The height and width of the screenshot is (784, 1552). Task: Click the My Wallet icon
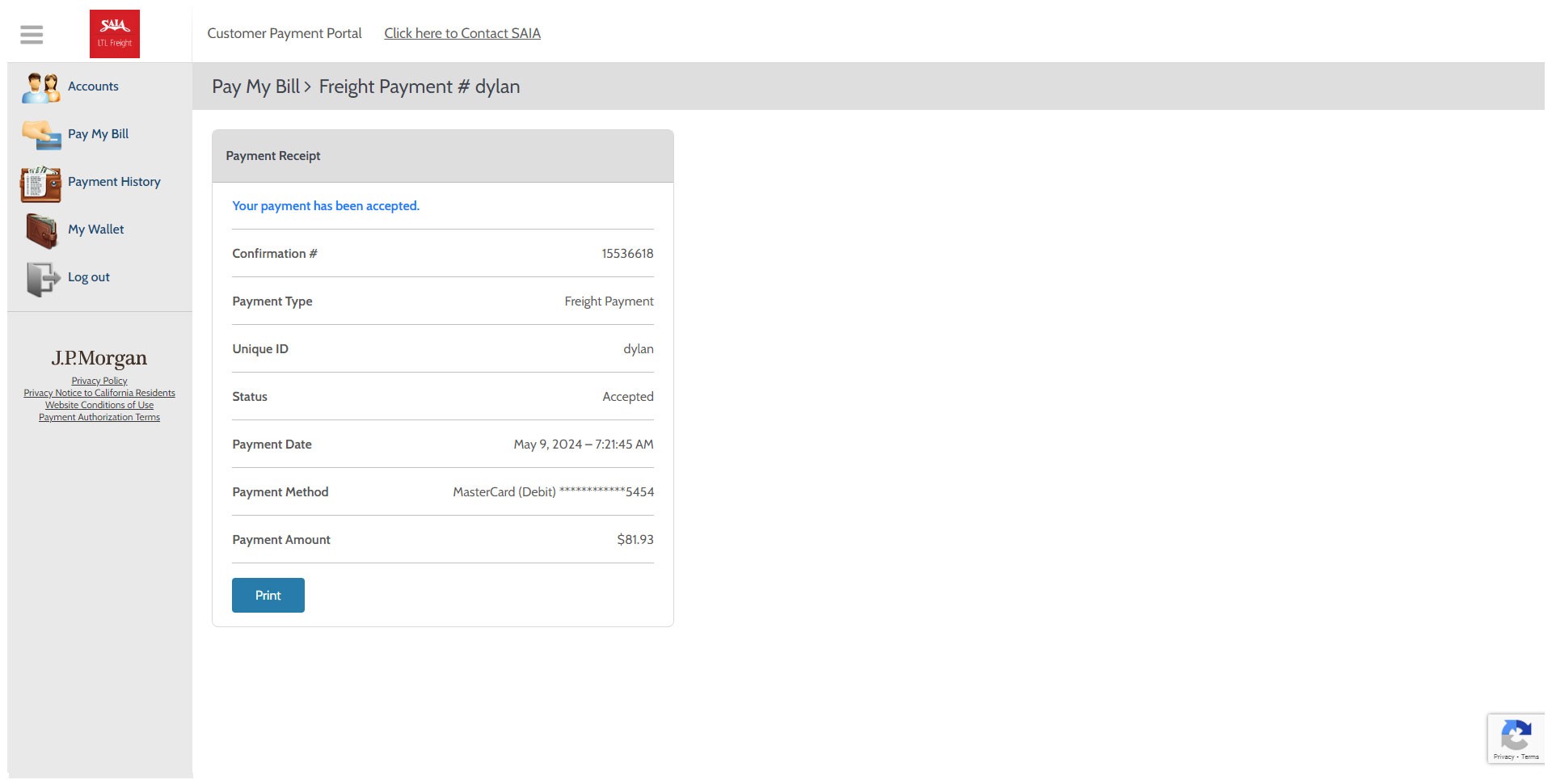point(40,230)
